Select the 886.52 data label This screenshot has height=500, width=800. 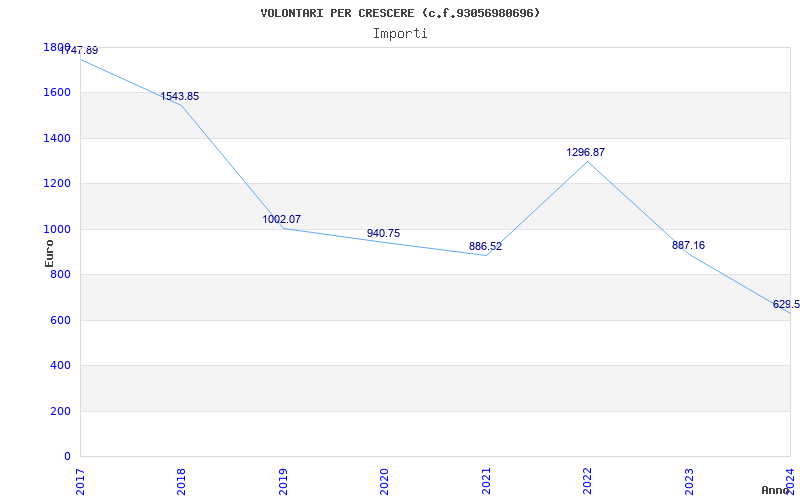click(485, 246)
